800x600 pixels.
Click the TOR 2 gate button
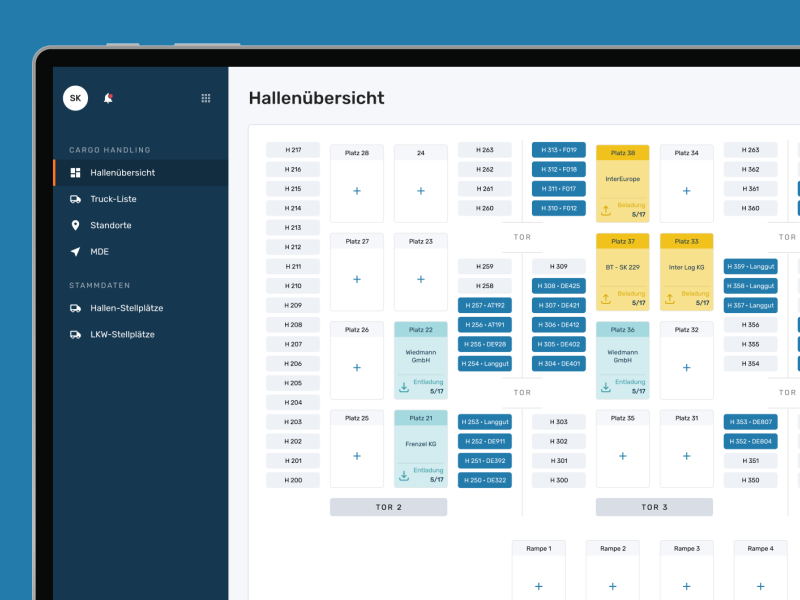[x=389, y=507]
